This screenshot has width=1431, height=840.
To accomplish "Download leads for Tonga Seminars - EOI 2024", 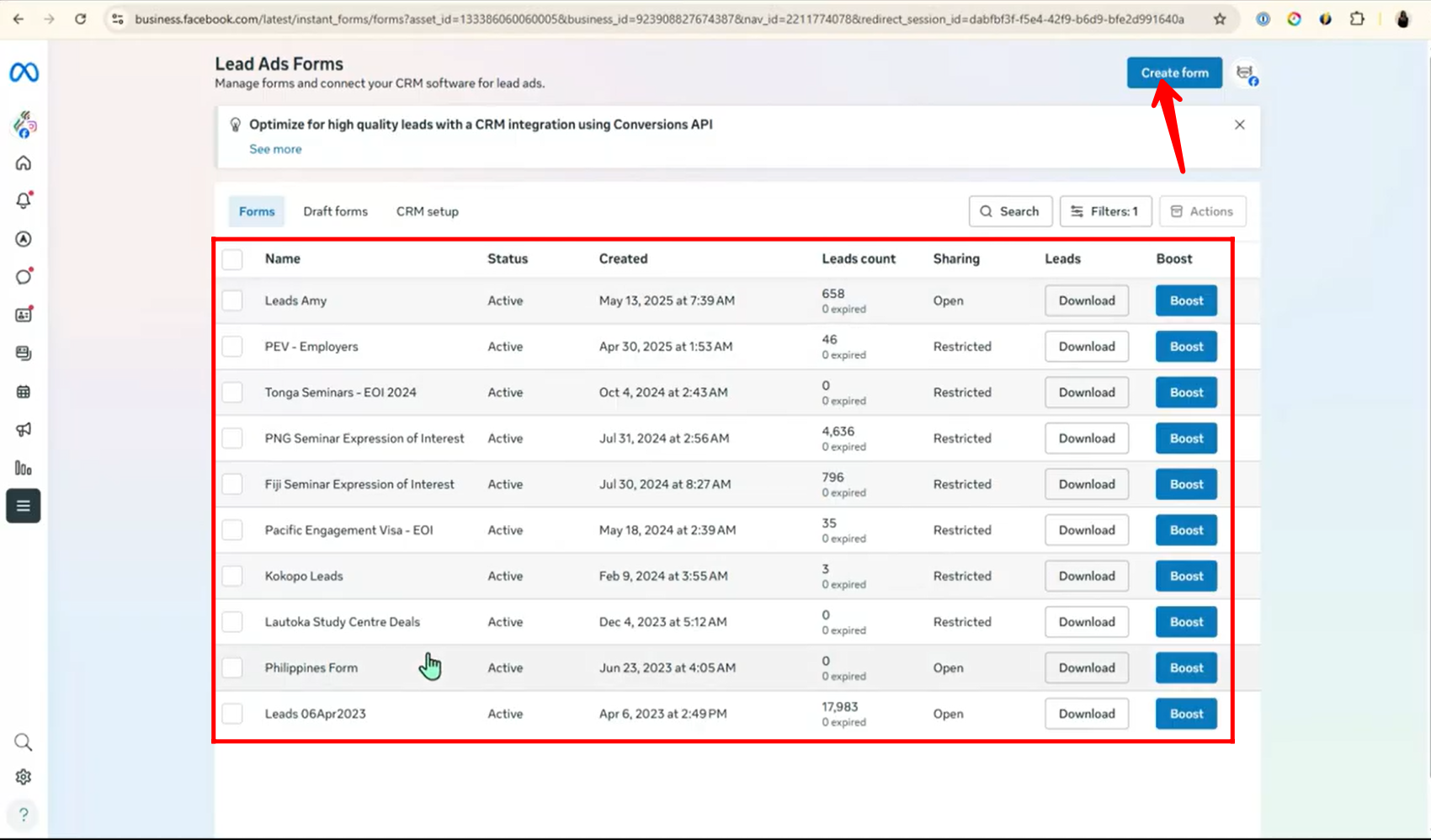I will [x=1087, y=392].
